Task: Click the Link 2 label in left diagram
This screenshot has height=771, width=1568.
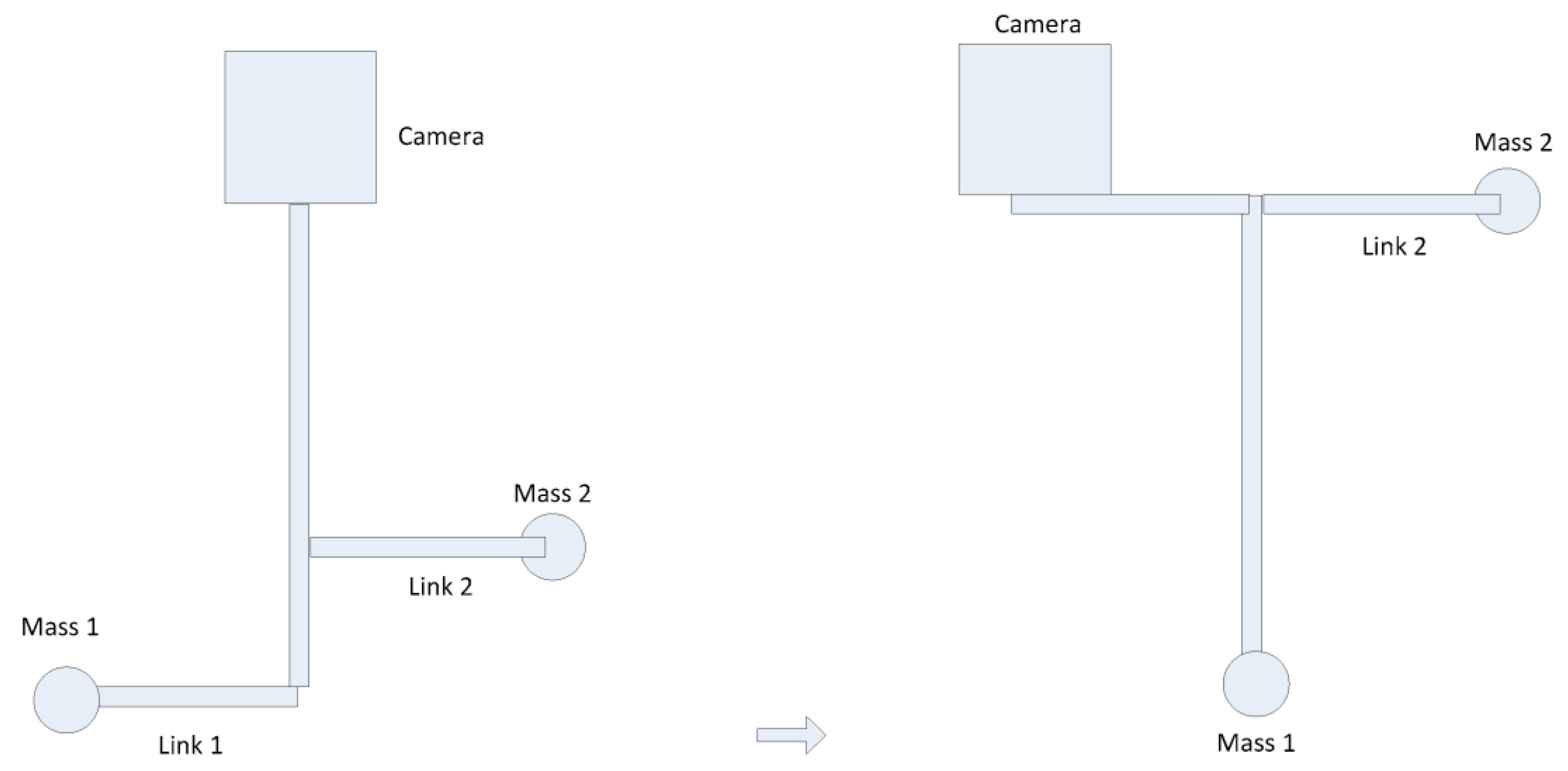Action: click(x=440, y=587)
